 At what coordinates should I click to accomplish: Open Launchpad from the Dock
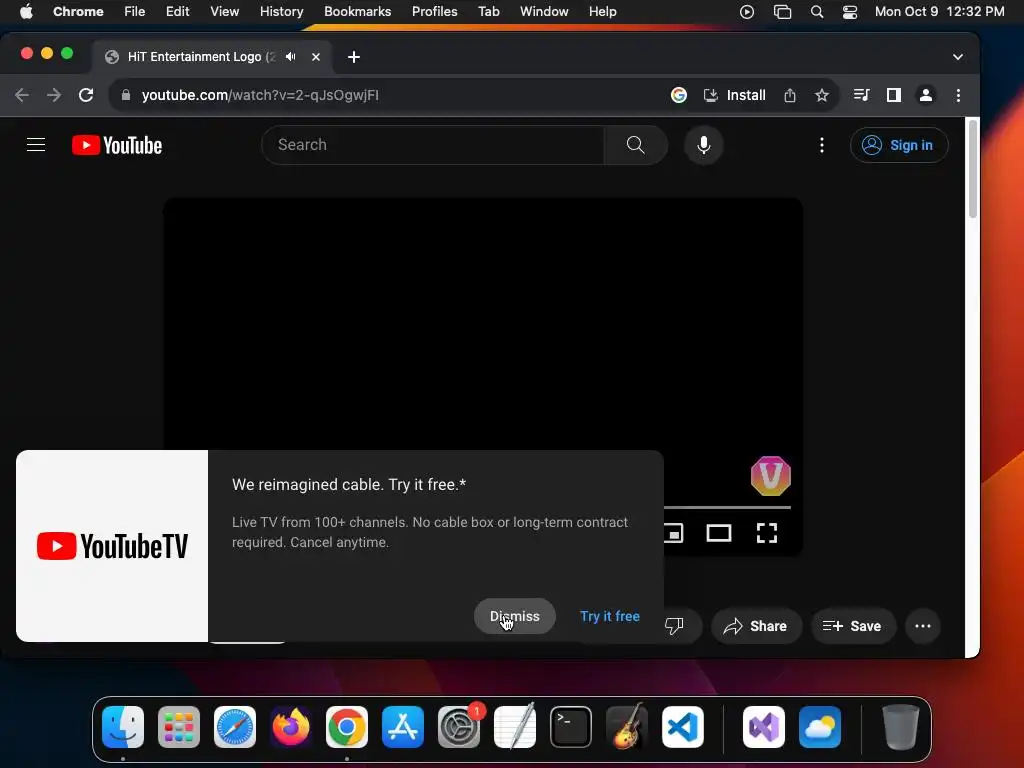pos(179,727)
